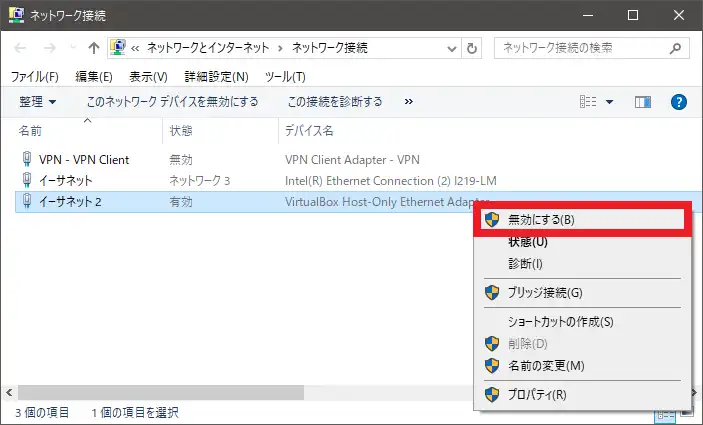
Task: Open view options dropdown arrow
Action: point(609,102)
